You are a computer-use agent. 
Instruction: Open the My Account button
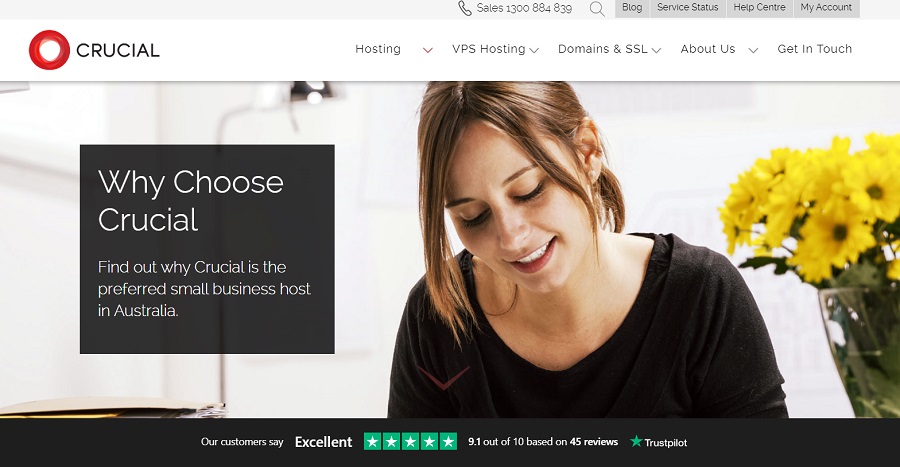[827, 8]
